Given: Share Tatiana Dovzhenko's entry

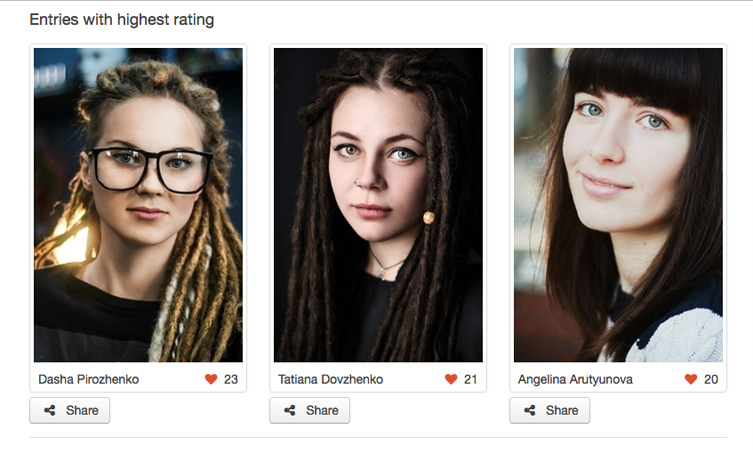Looking at the screenshot, I should (310, 410).
